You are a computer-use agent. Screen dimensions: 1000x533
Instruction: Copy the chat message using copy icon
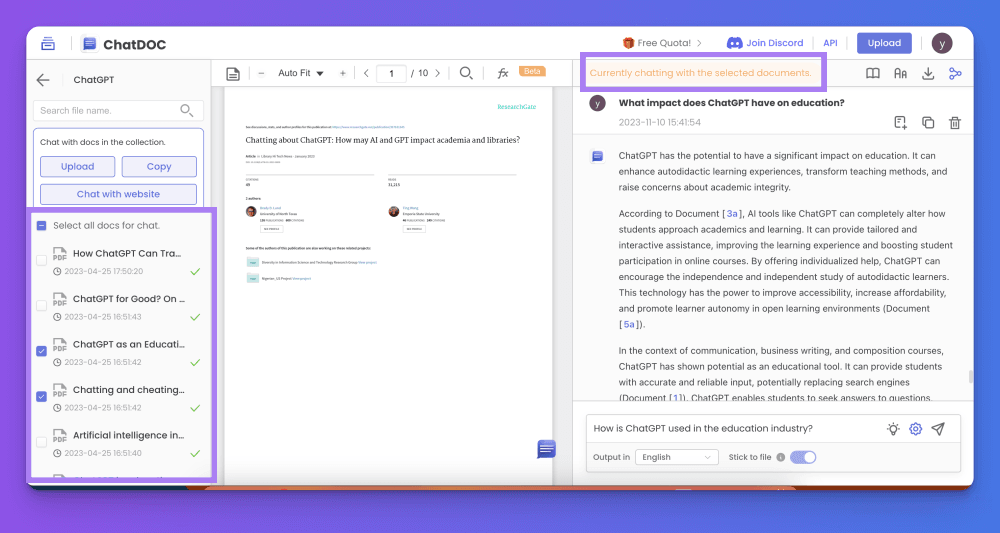[928, 122]
